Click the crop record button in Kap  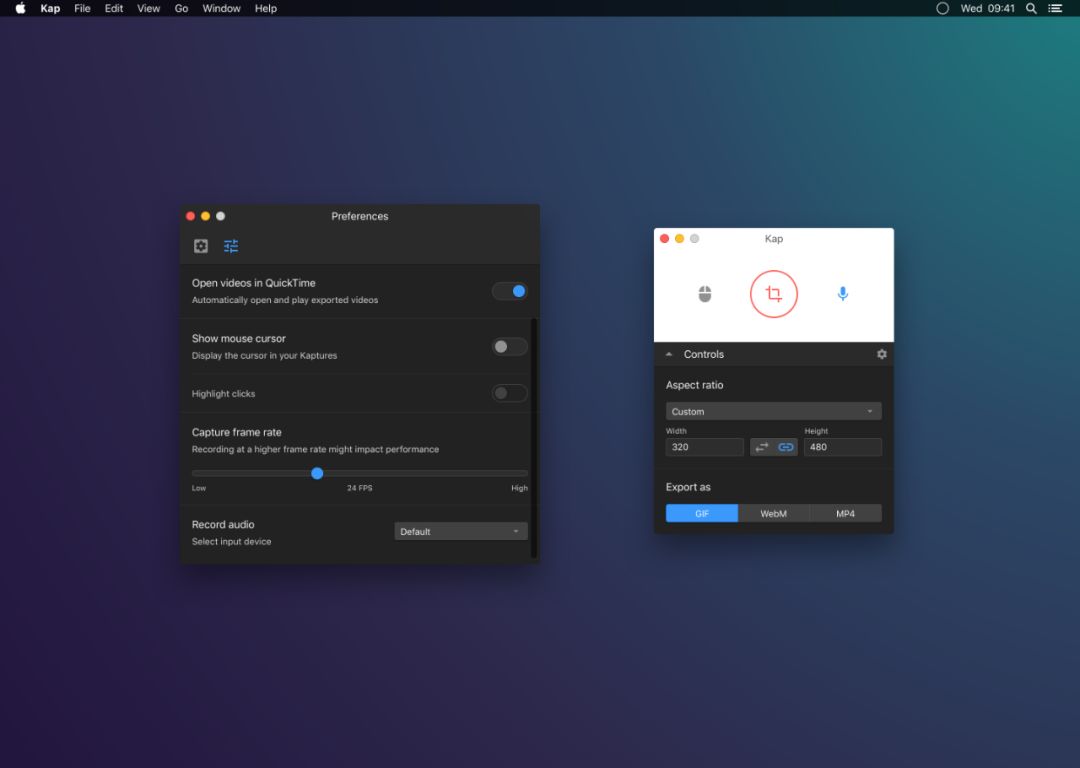pos(773,294)
